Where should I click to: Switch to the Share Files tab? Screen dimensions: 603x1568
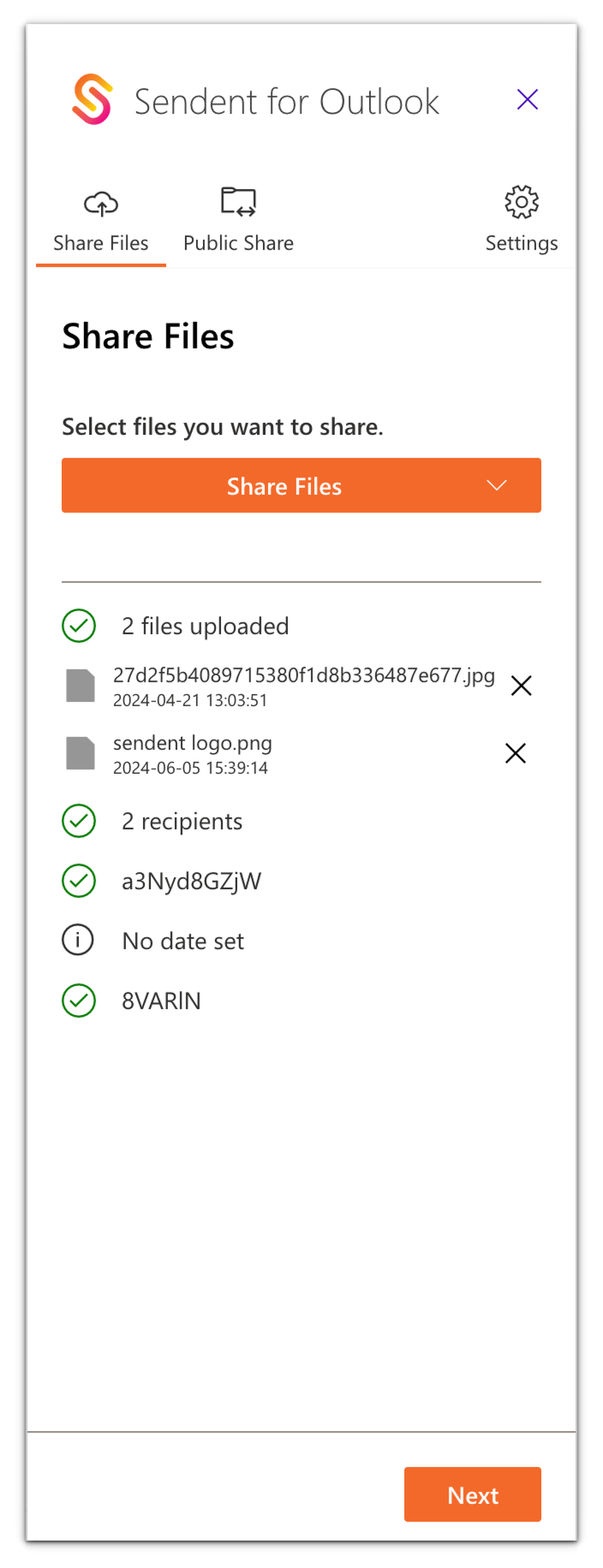click(x=101, y=242)
